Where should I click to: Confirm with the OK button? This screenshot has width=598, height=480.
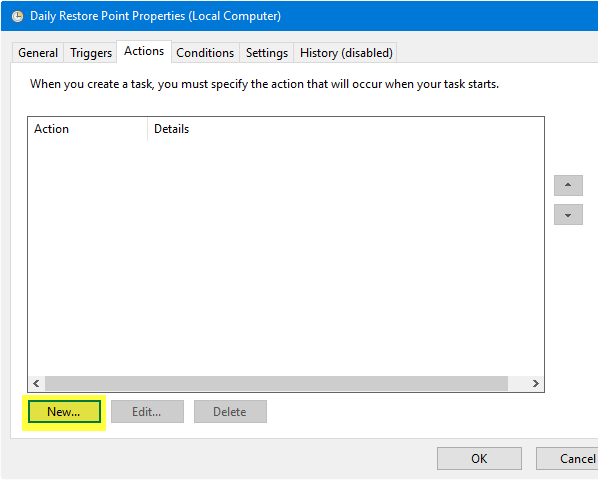click(479, 459)
